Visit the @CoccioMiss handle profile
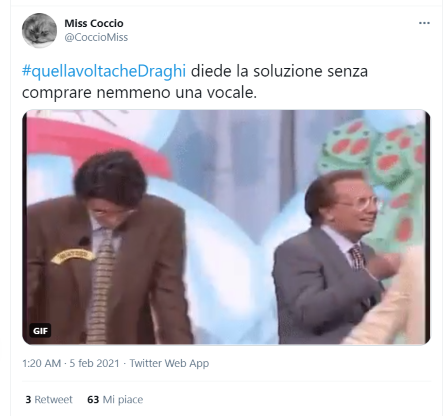 coord(96,37)
